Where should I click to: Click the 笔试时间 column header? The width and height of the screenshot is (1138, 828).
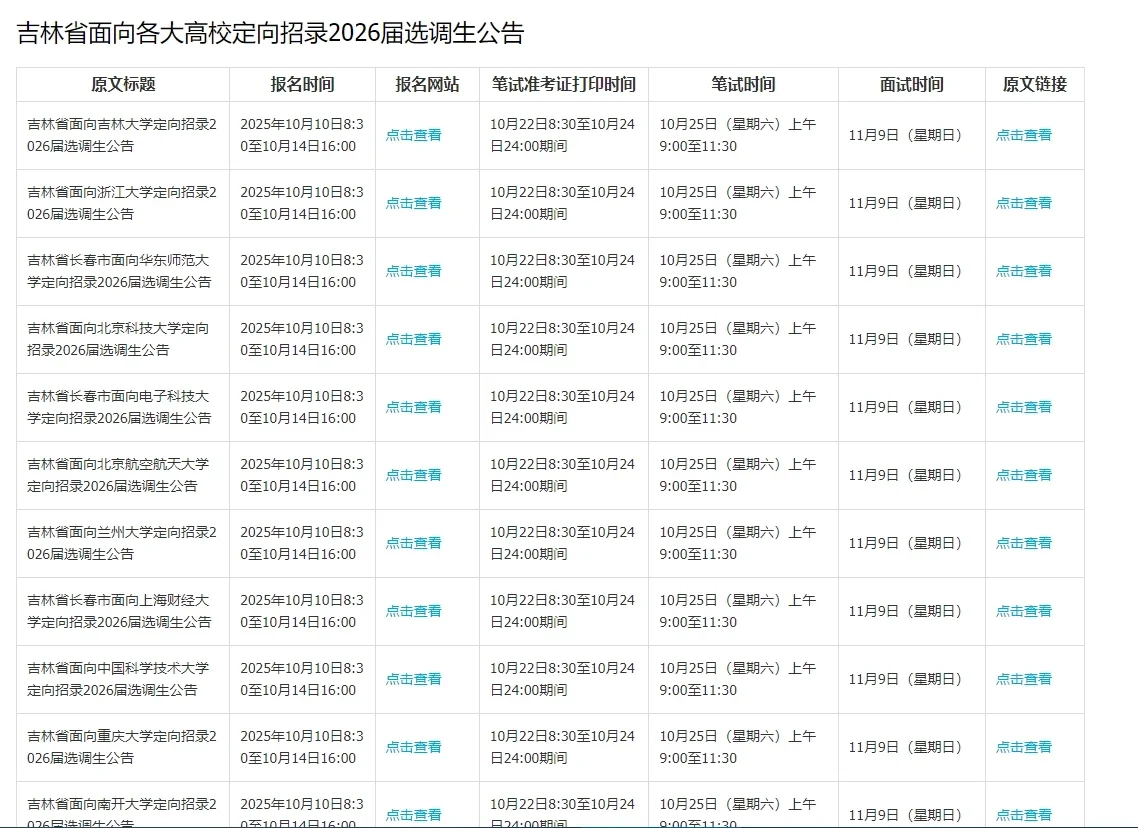(743, 84)
